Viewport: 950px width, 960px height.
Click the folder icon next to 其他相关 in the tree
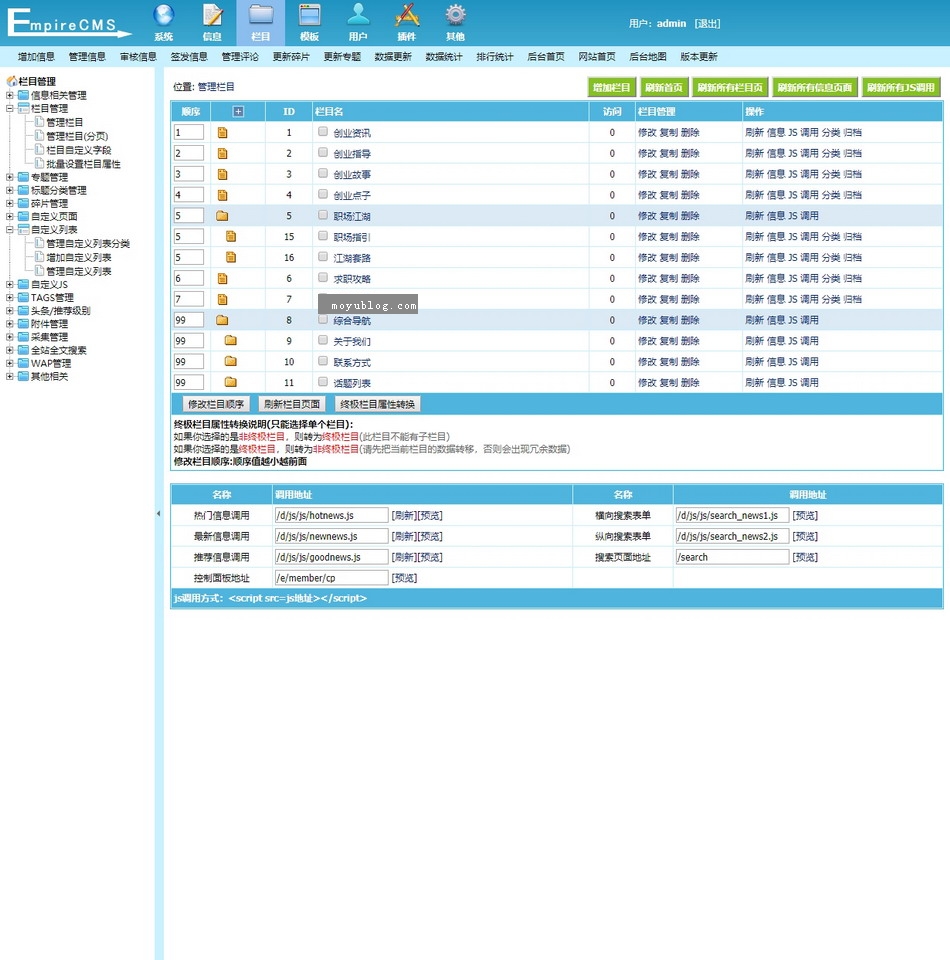[x=23, y=376]
